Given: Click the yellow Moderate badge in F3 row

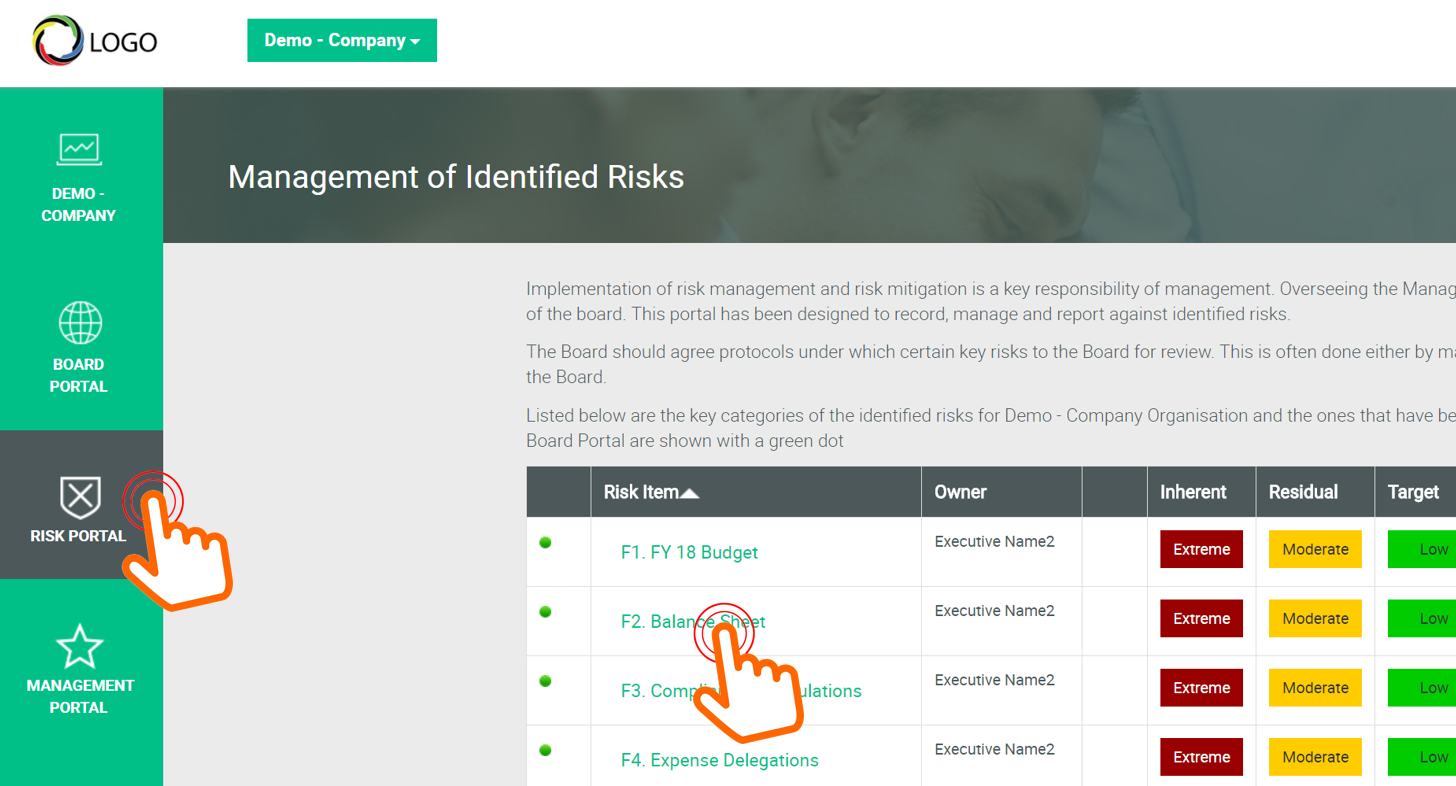Looking at the screenshot, I should (x=1314, y=687).
